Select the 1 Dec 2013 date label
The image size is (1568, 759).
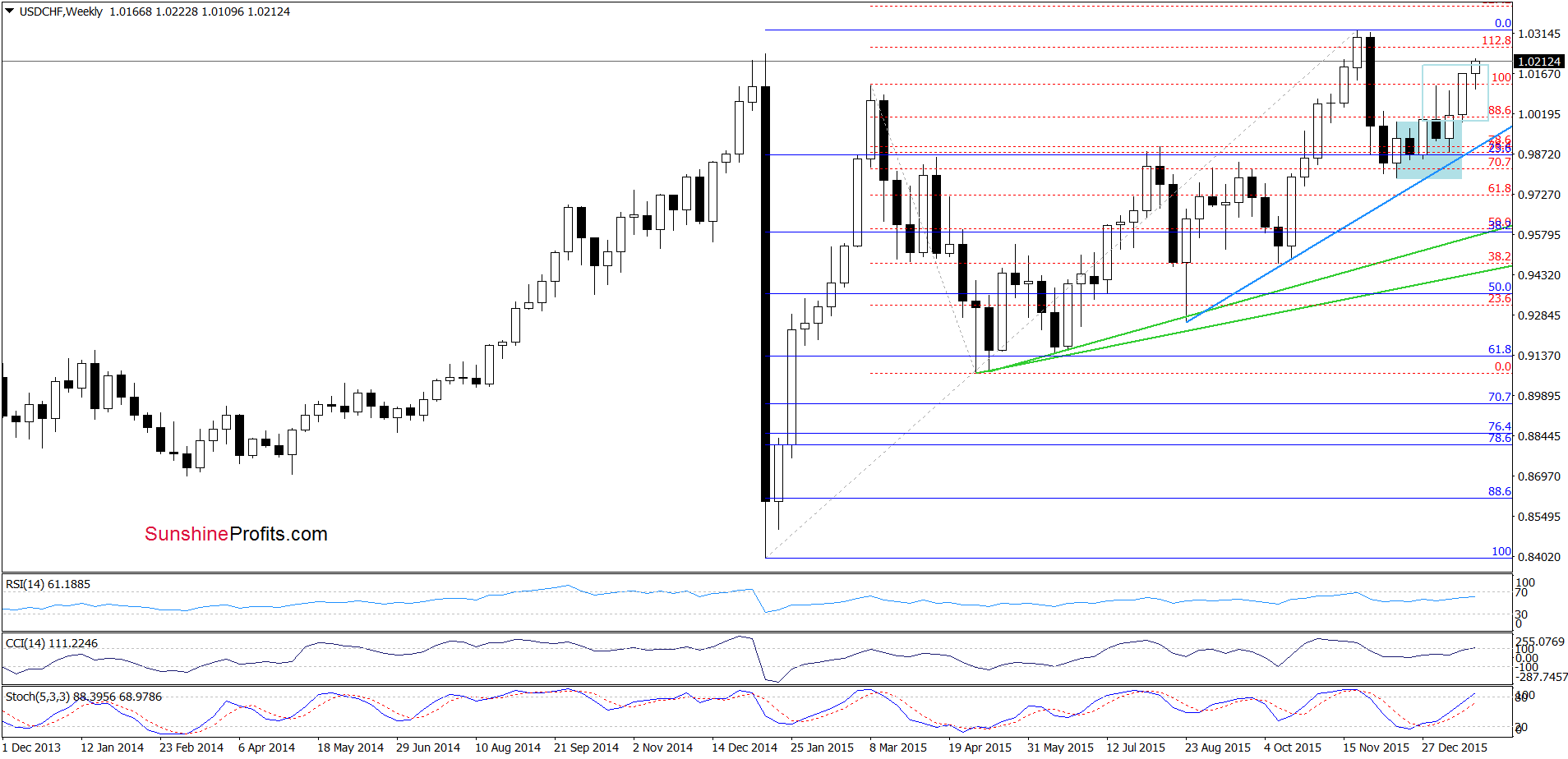[x=31, y=747]
